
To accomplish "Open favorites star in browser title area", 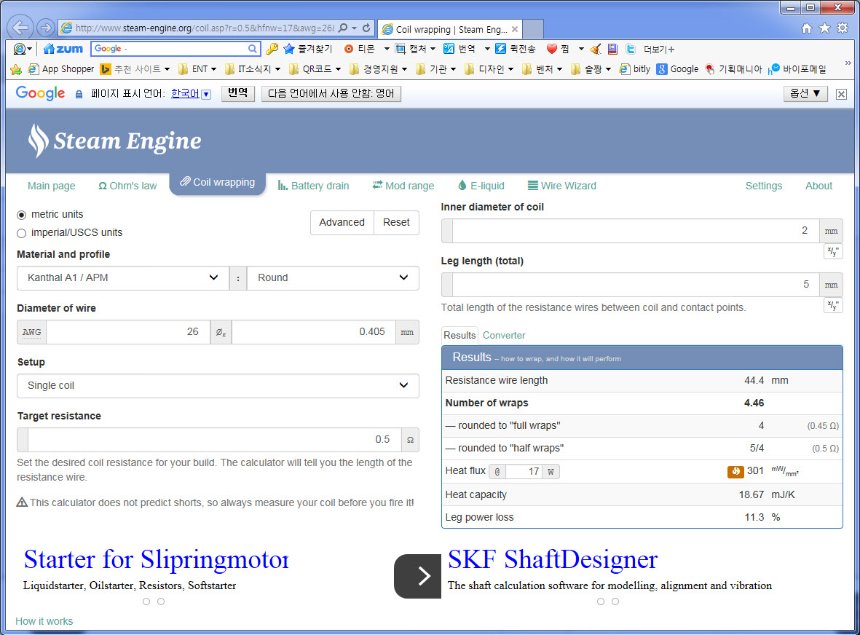I will point(824,28).
